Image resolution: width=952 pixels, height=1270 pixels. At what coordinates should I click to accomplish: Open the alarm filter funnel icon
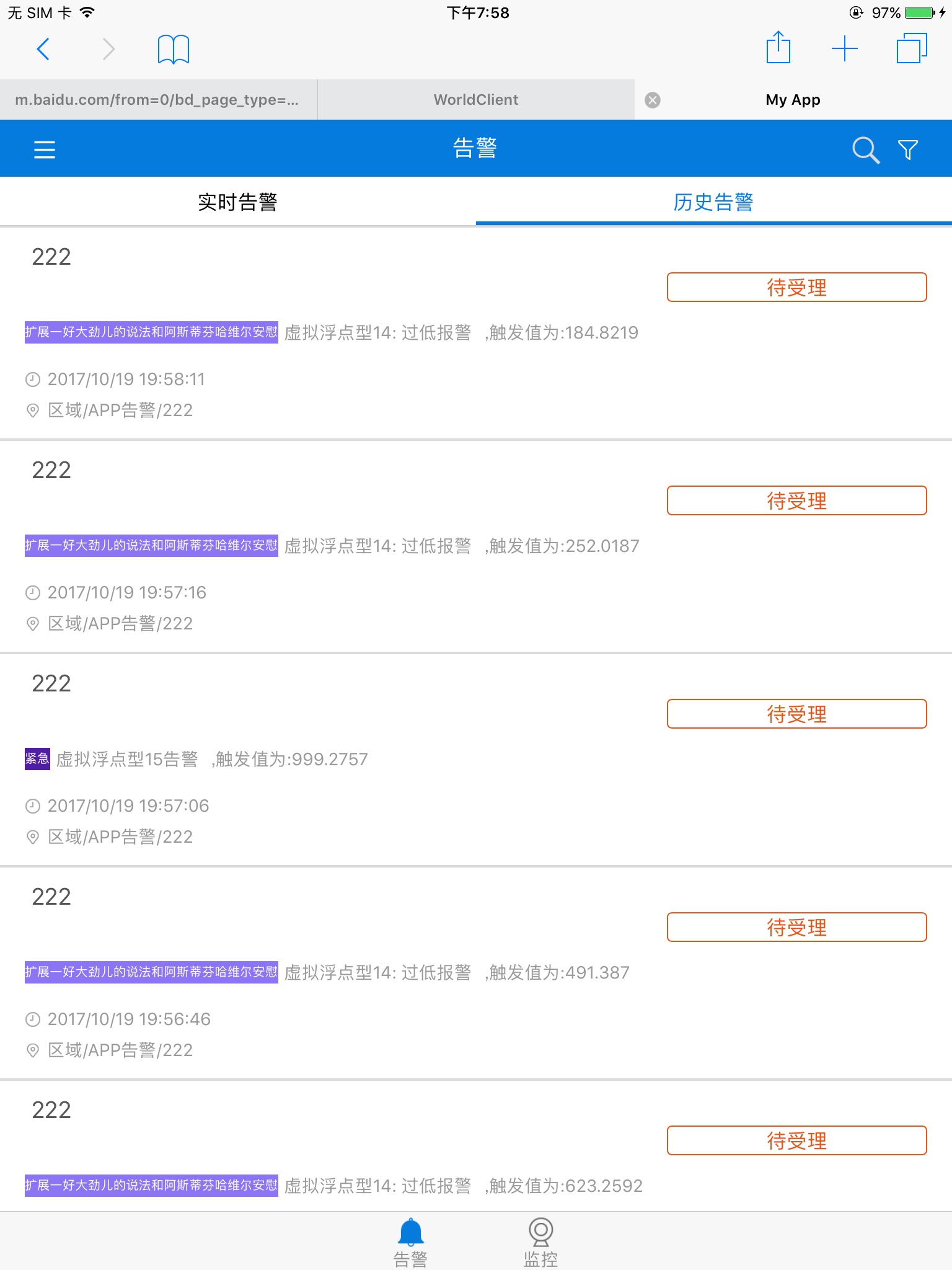(908, 149)
